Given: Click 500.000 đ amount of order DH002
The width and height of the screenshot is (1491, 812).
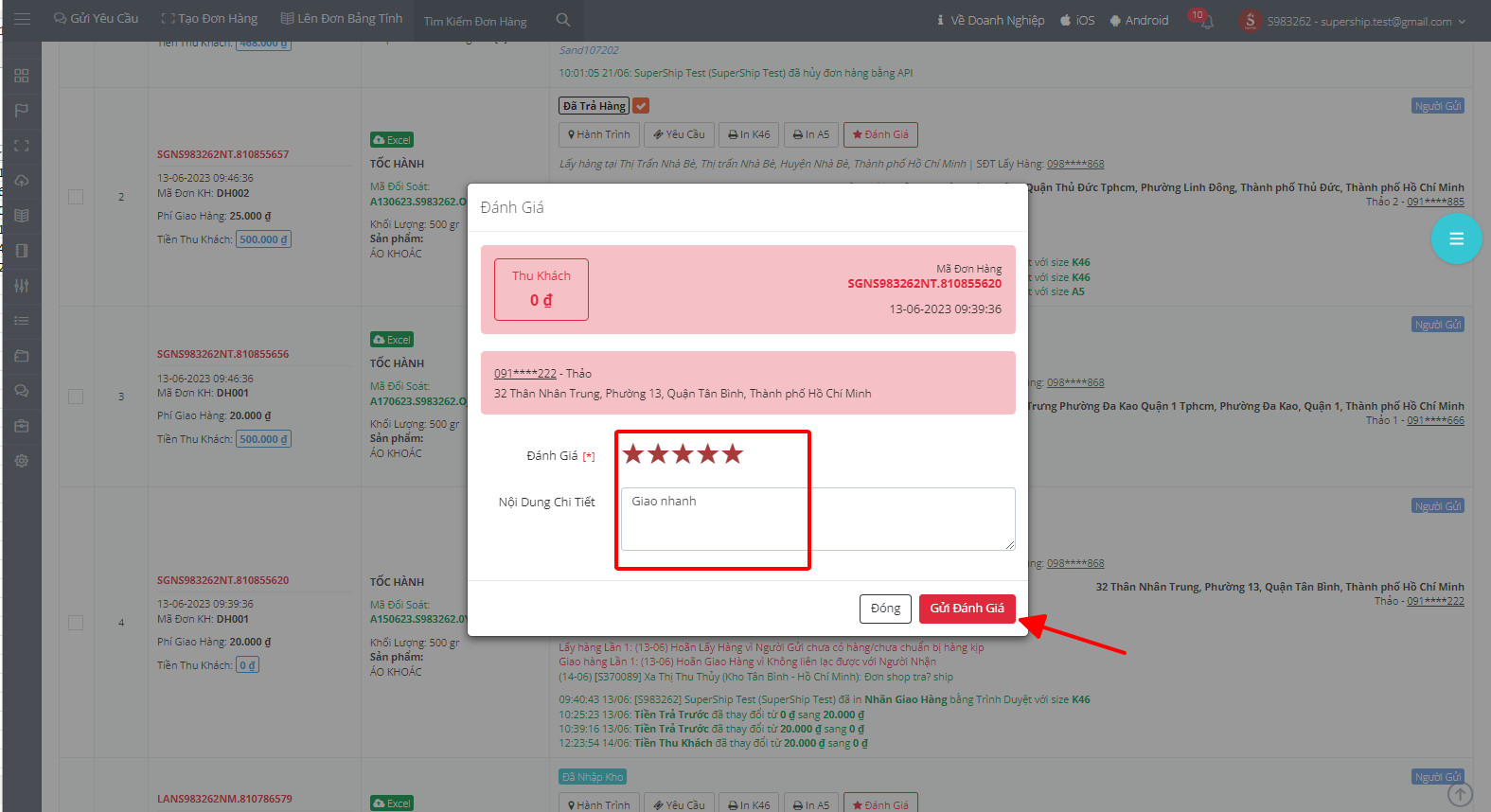Looking at the screenshot, I should coord(263,239).
